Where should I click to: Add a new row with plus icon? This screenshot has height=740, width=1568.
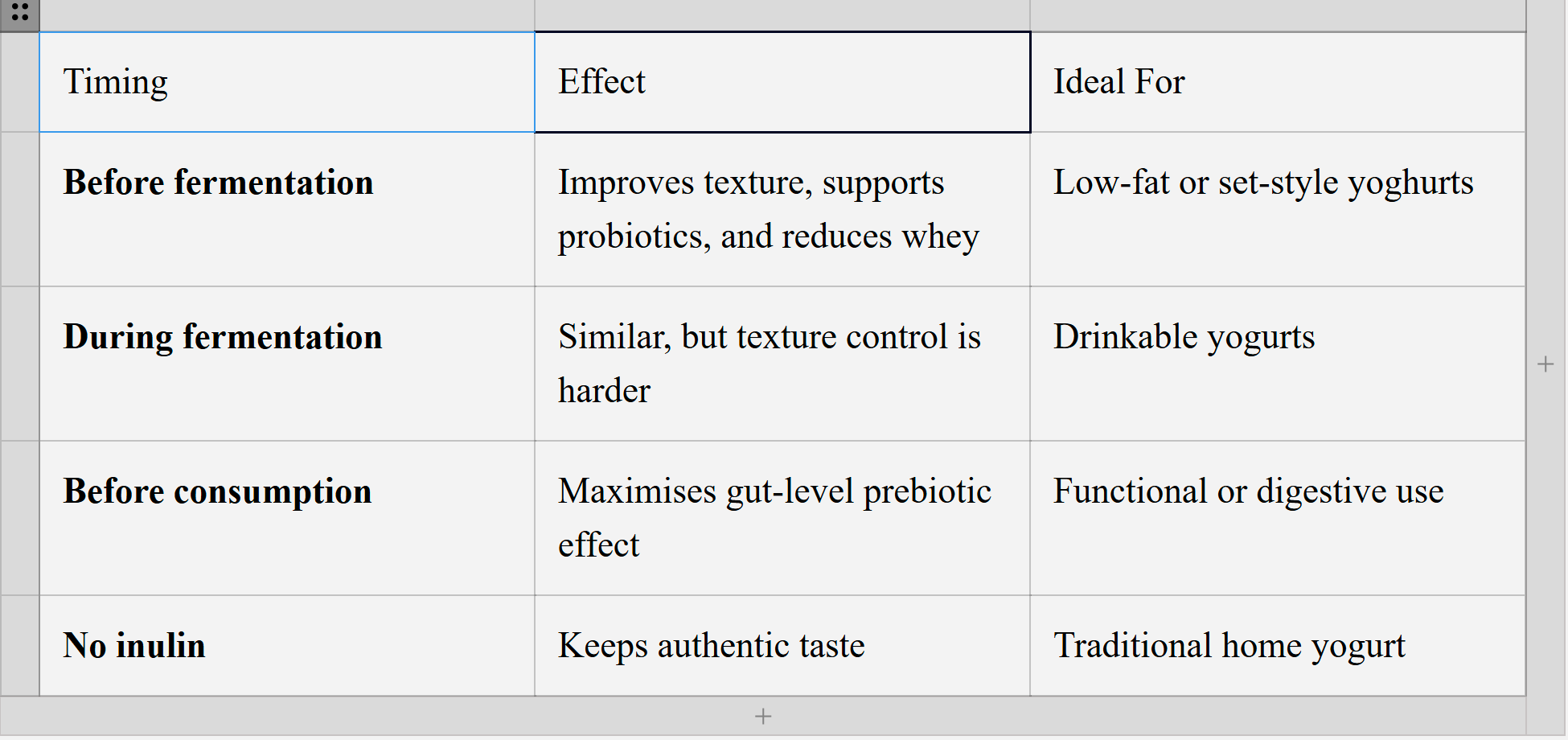[x=763, y=716]
